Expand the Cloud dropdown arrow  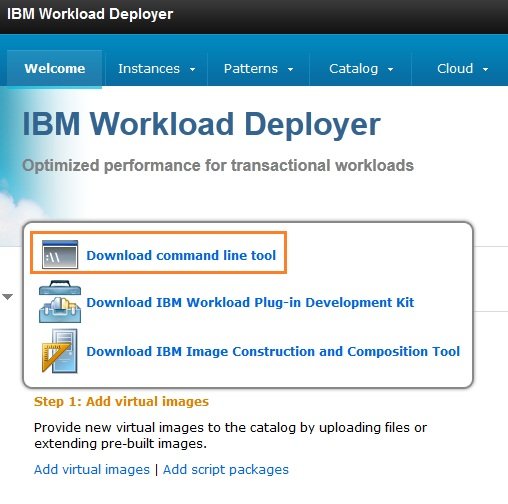485,69
